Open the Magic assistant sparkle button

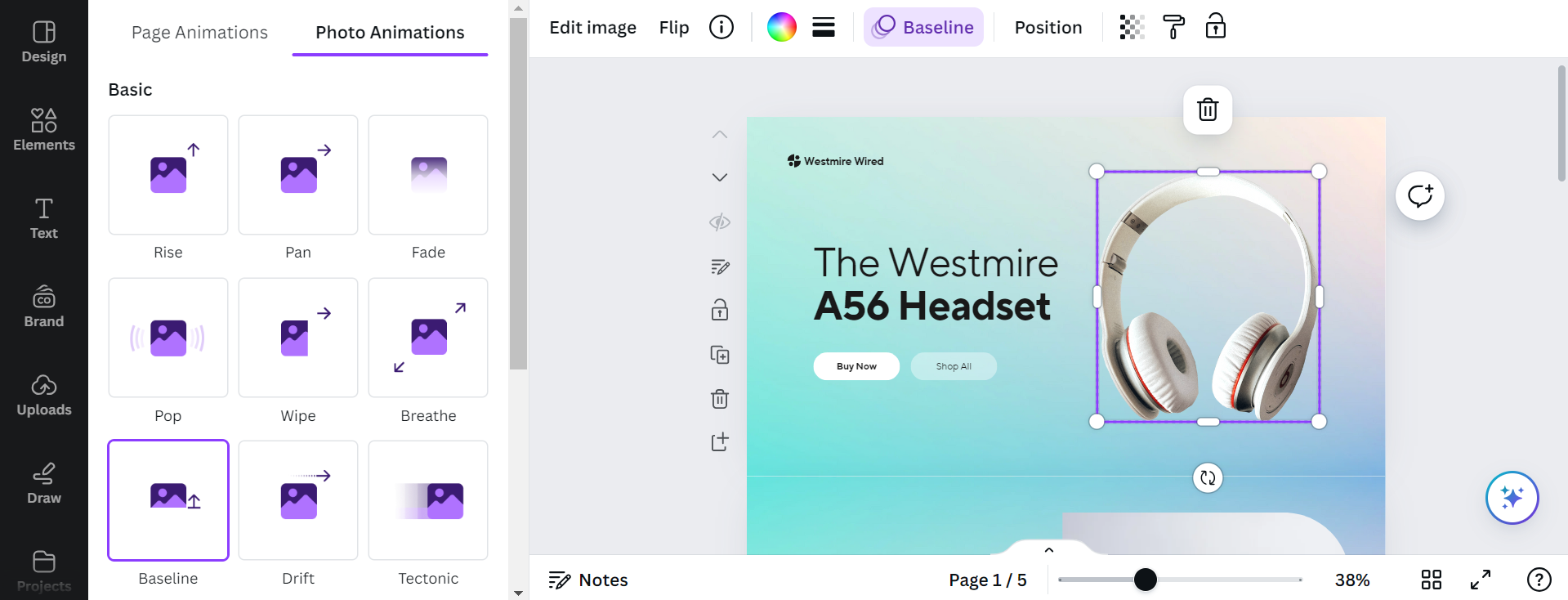pos(1512,498)
